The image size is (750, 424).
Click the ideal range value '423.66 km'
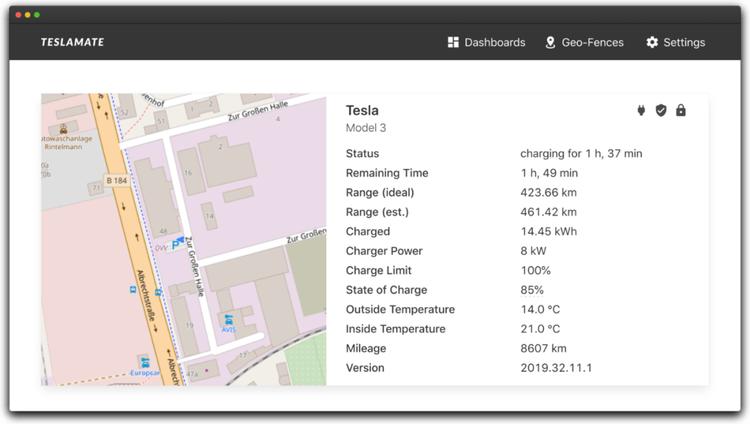pyautogui.click(x=549, y=192)
